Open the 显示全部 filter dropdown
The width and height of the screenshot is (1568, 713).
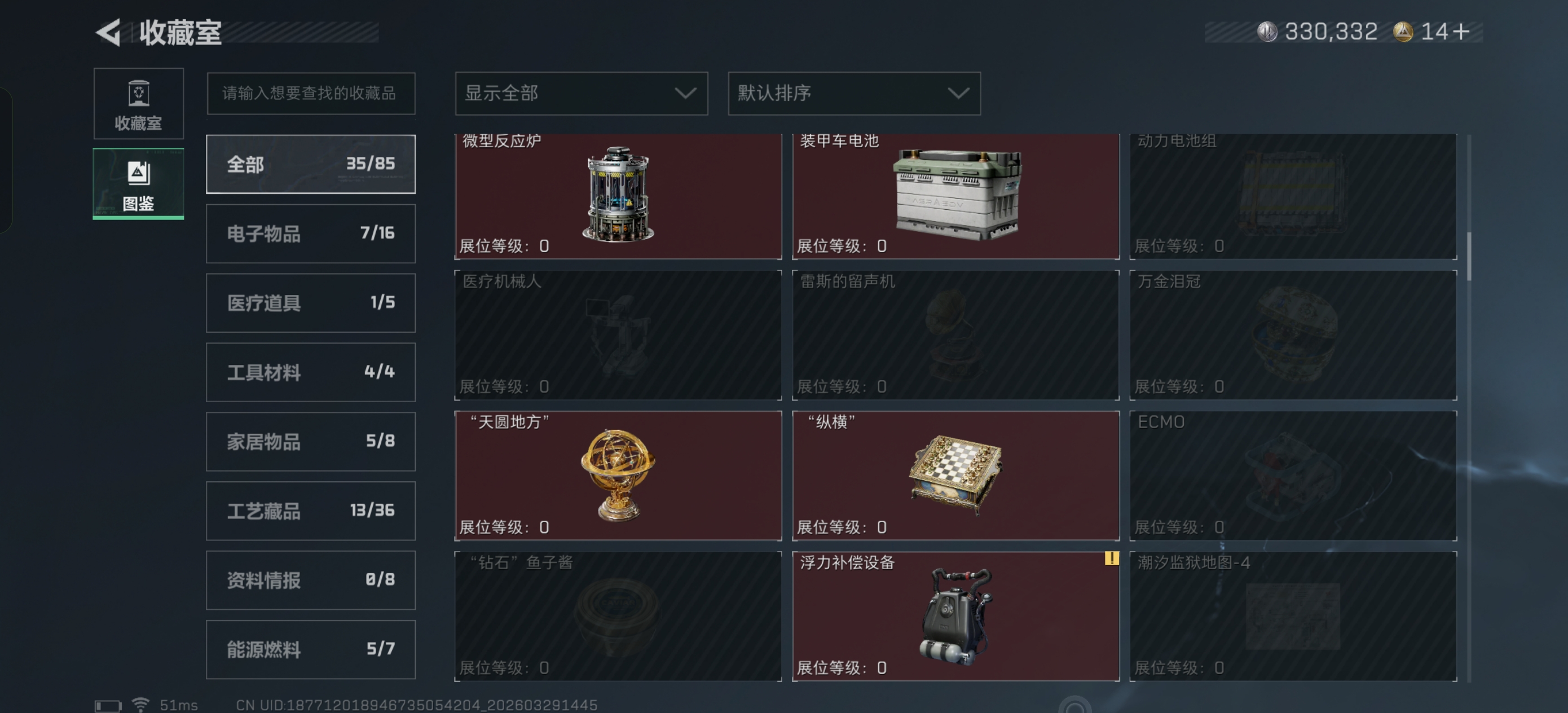pyautogui.click(x=582, y=93)
